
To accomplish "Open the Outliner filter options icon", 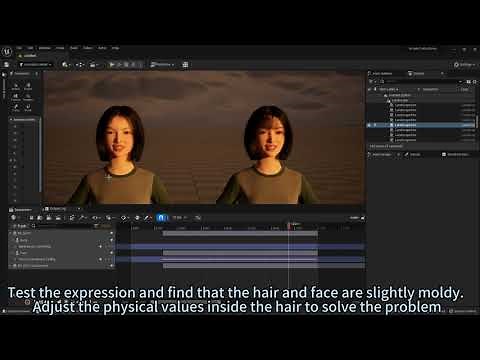I will click(371, 81).
